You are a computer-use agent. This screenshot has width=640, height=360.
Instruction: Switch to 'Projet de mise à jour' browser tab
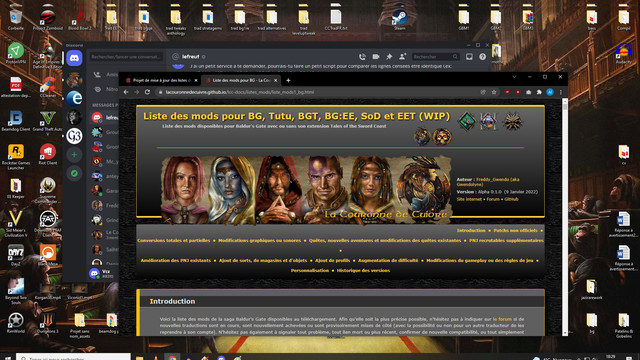click(x=161, y=80)
